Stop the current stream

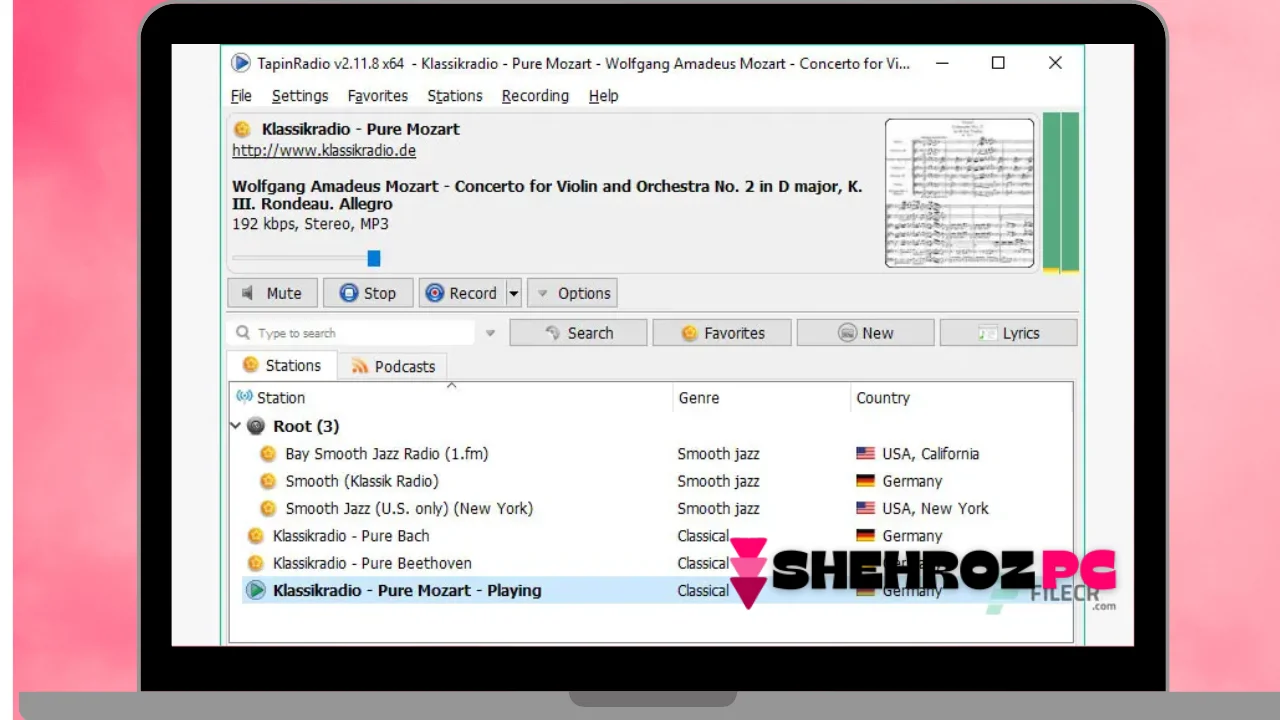click(x=367, y=293)
